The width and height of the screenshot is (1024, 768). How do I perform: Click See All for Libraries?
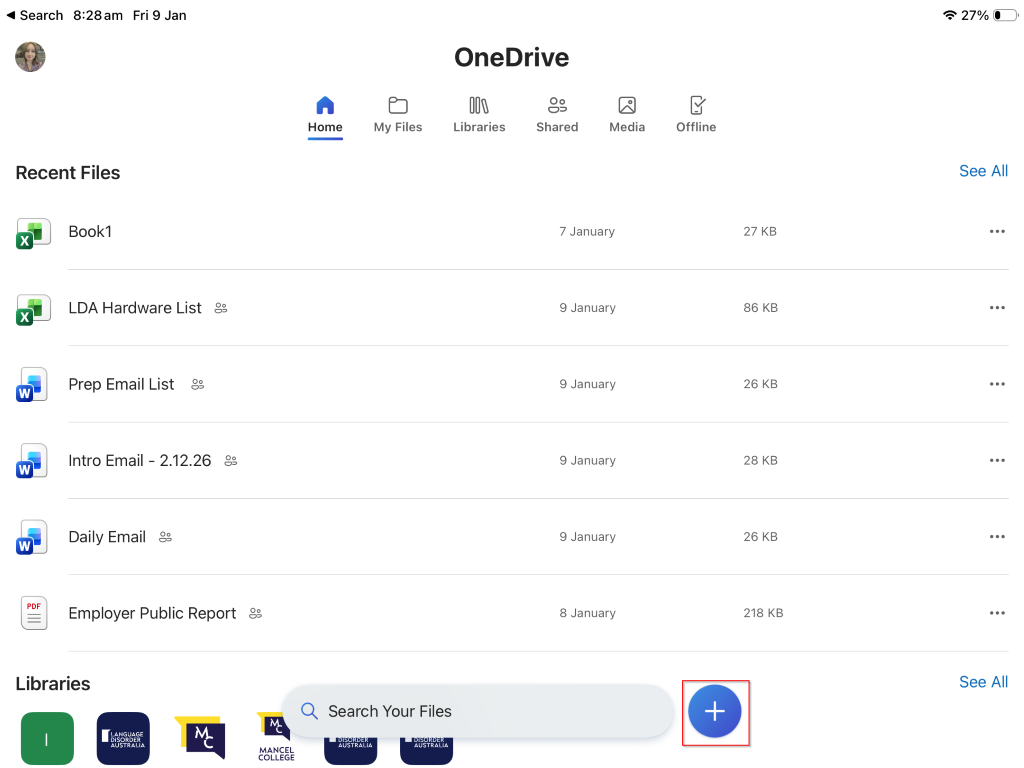coord(983,682)
